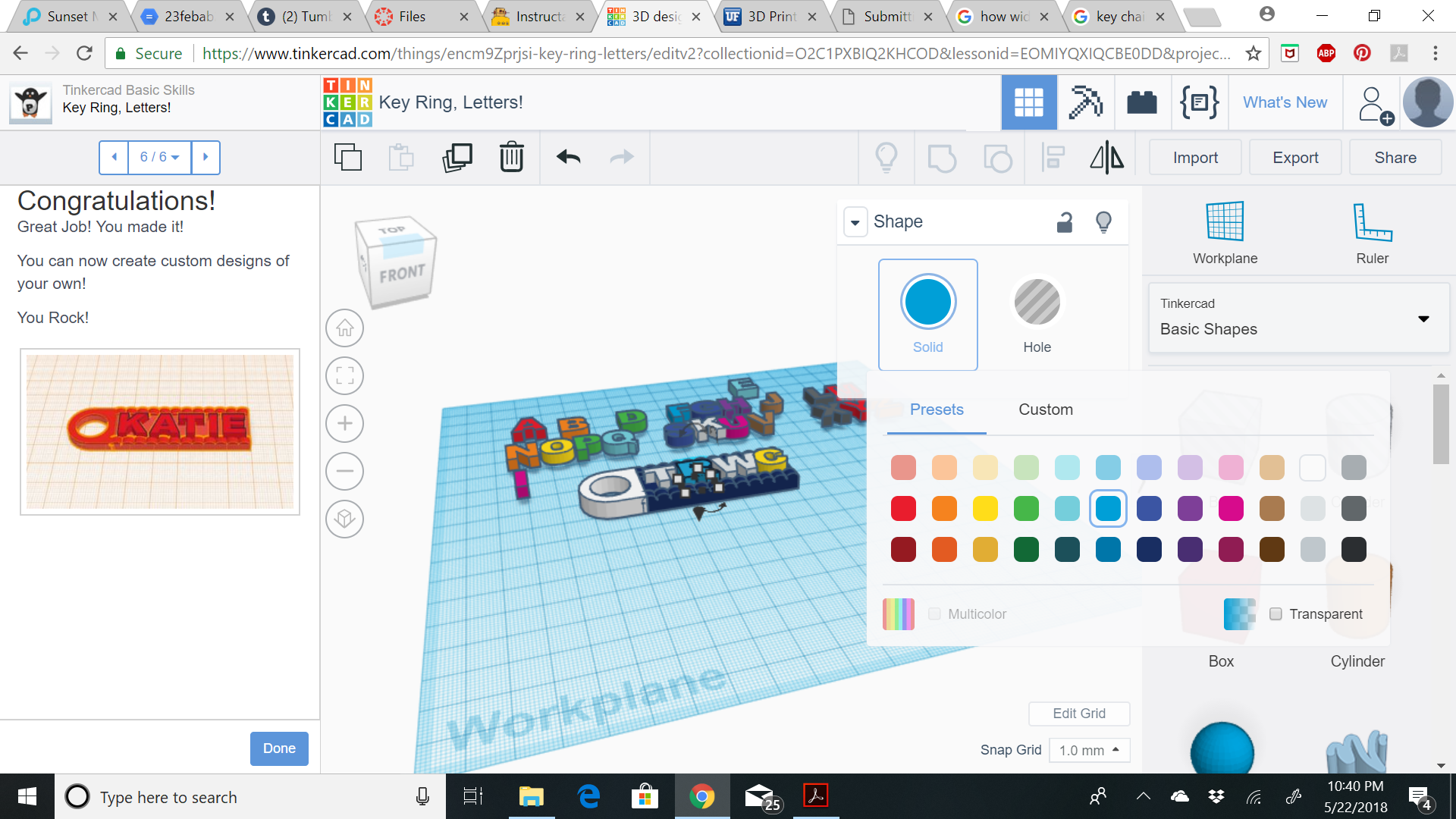Collapse the Shape panel arrow
The height and width of the screenshot is (819, 1456).
tap(855, 222)
